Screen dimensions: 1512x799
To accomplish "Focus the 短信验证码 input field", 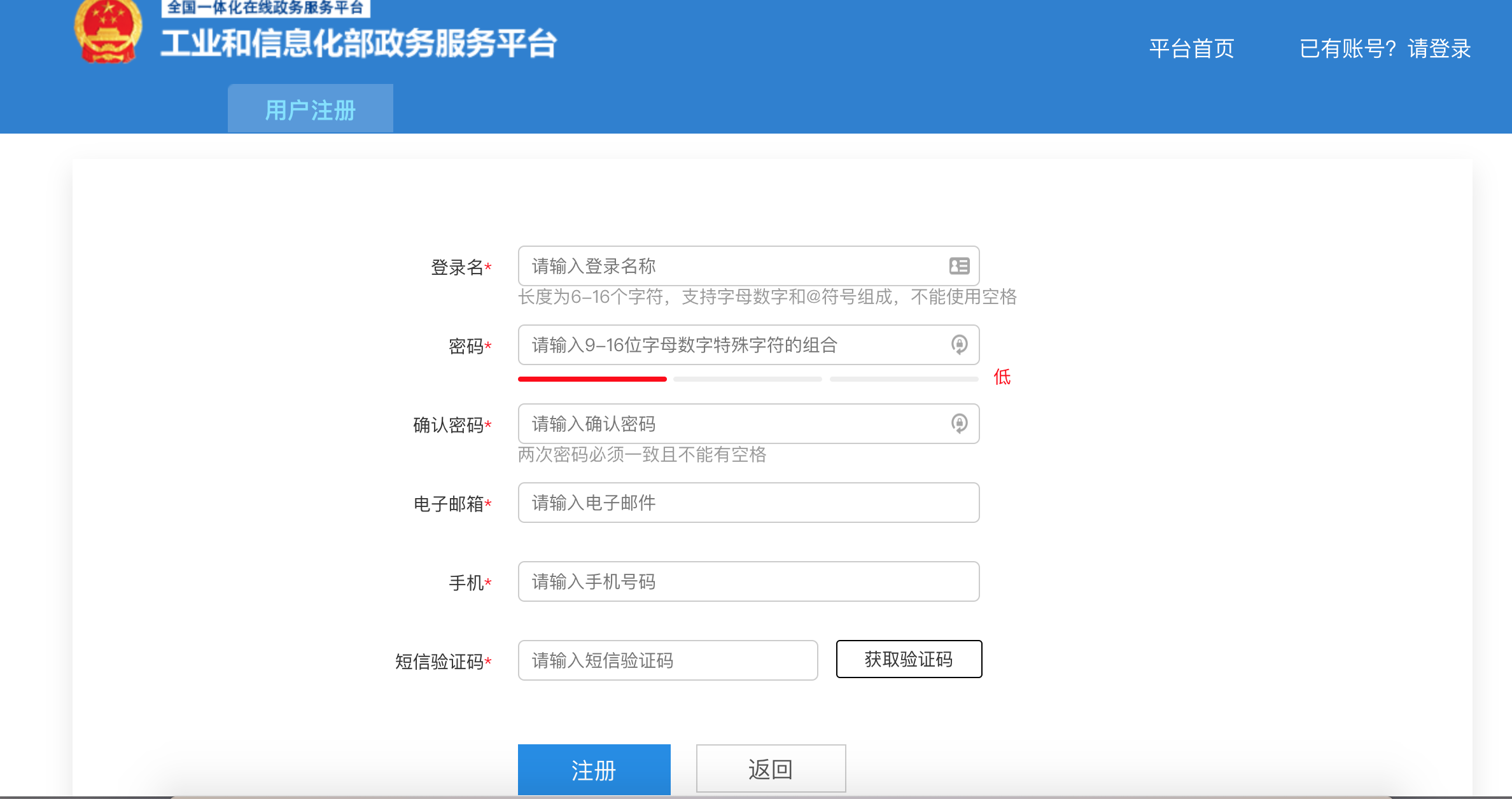I will (668, 660).
